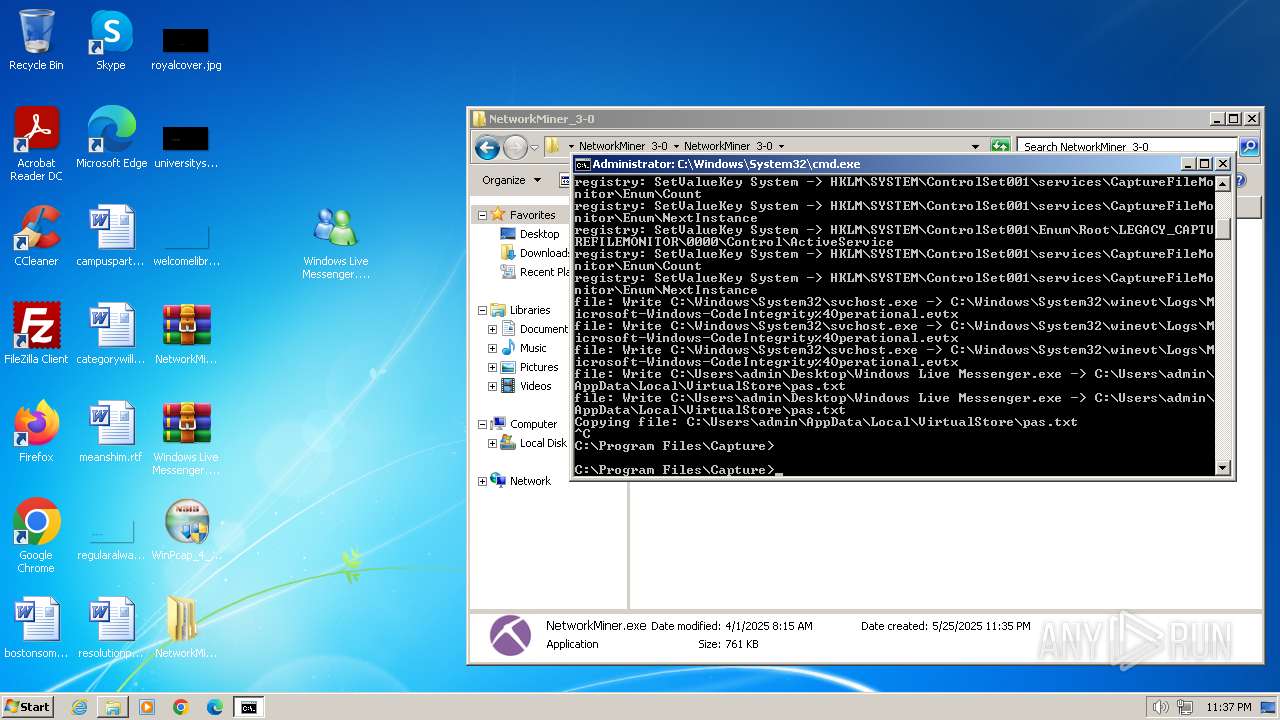This screenshot has height=720, width=1280.
Task: Open Edge from the taskbar
Action: [215, 707]
